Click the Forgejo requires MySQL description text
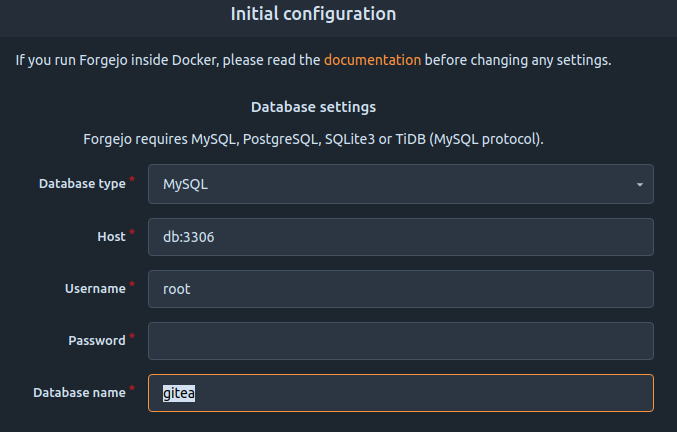This screenshot has width=677, height=432. click(x=313, y=139)
